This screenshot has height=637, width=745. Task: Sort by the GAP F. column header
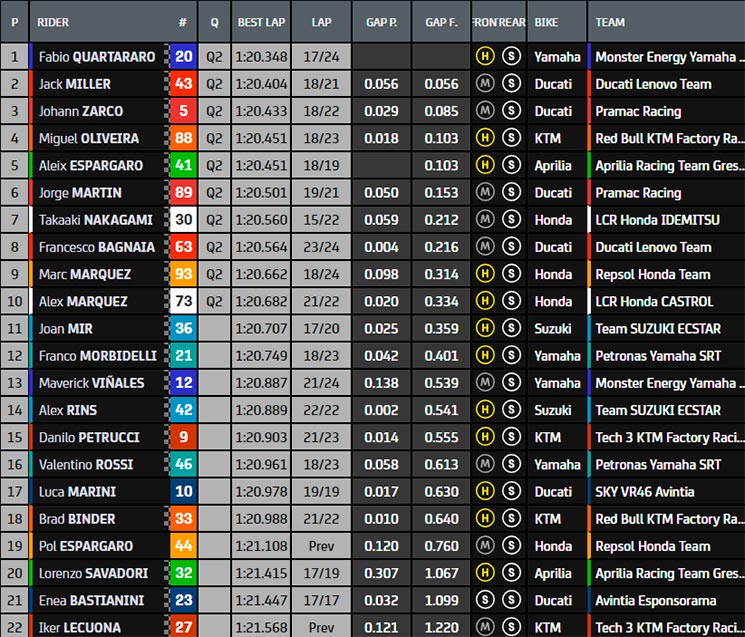pyautogui.click(x=441, y=22)
